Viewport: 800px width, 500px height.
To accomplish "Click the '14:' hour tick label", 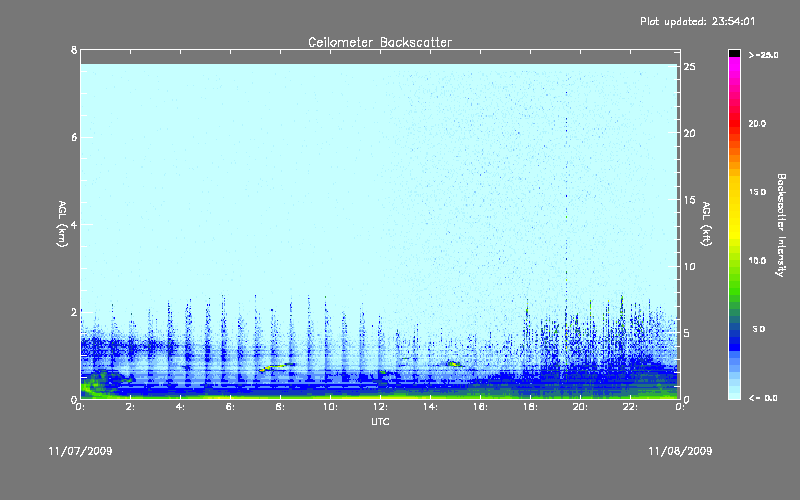I will 431,407.
